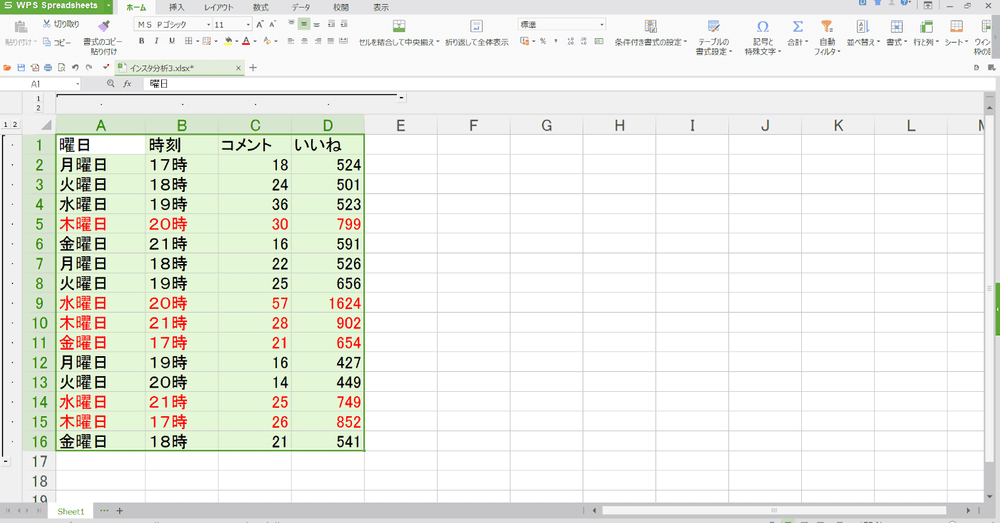Viewport: 1000px width, 523px height.
Task: Click the AutoSum sigma icon
Action: [x=797, y=26]
